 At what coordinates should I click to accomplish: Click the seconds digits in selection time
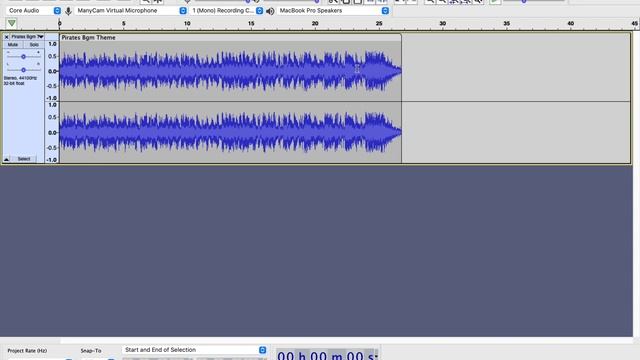pyautogui.click(x=355, y=356)
